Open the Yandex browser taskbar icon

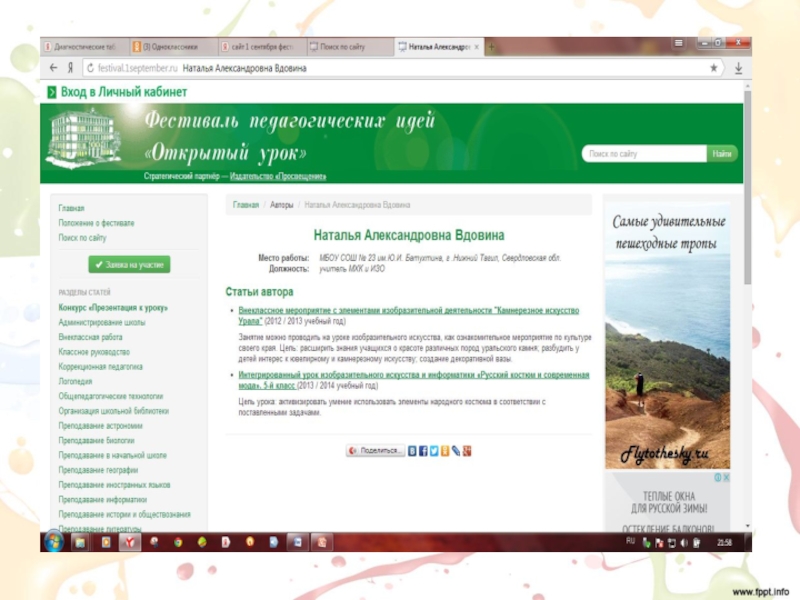click(130, 541)
